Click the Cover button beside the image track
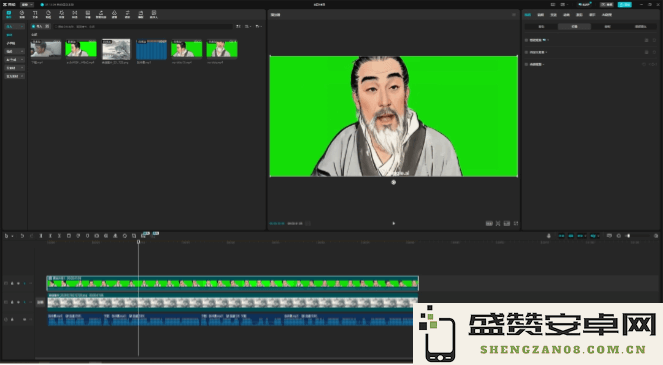 (x=40, y=302)
